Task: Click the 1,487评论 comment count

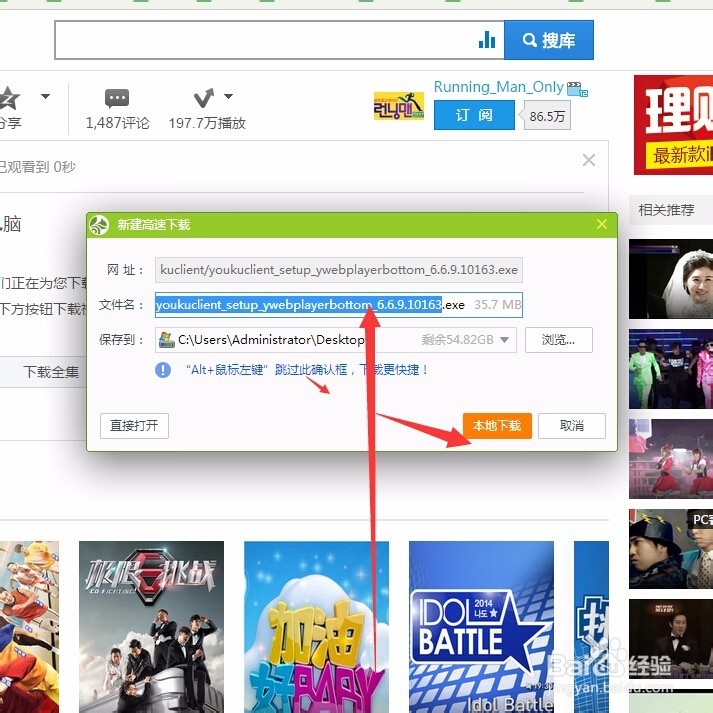Action: click(117, 123)
